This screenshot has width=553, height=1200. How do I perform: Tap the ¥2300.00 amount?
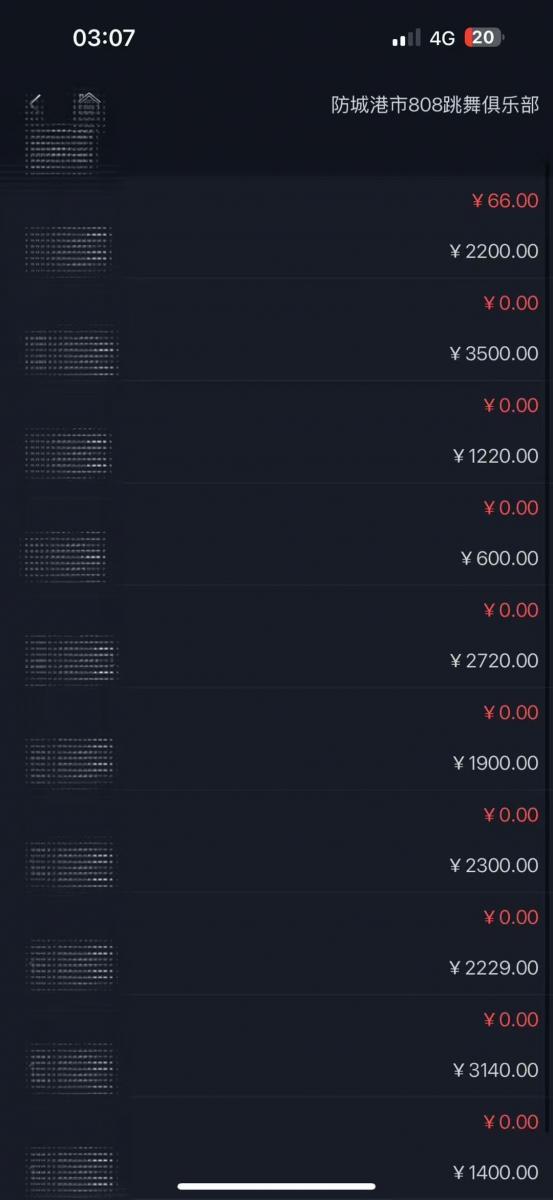(494, 866)
